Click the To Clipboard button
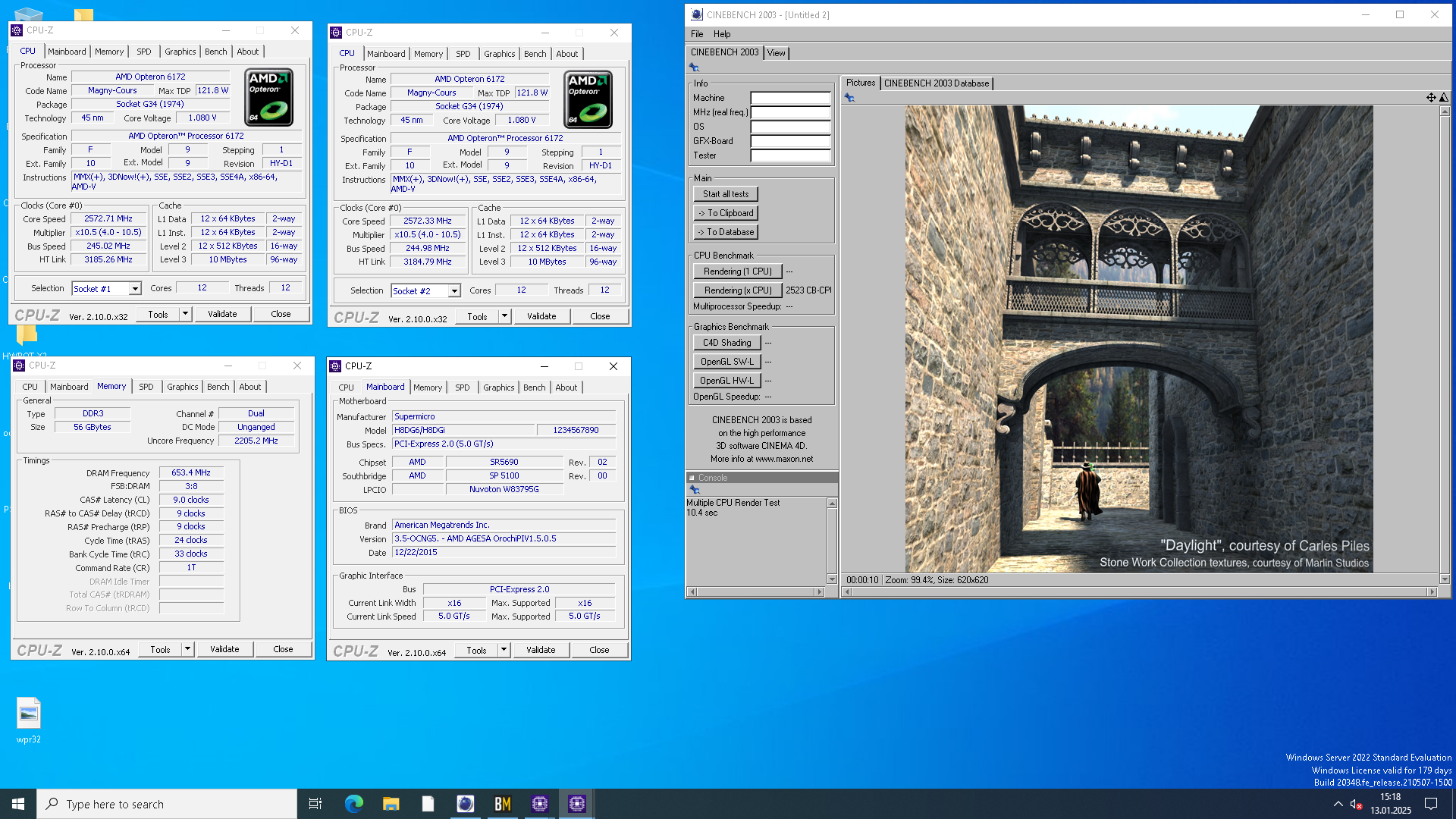 point(726,213)
